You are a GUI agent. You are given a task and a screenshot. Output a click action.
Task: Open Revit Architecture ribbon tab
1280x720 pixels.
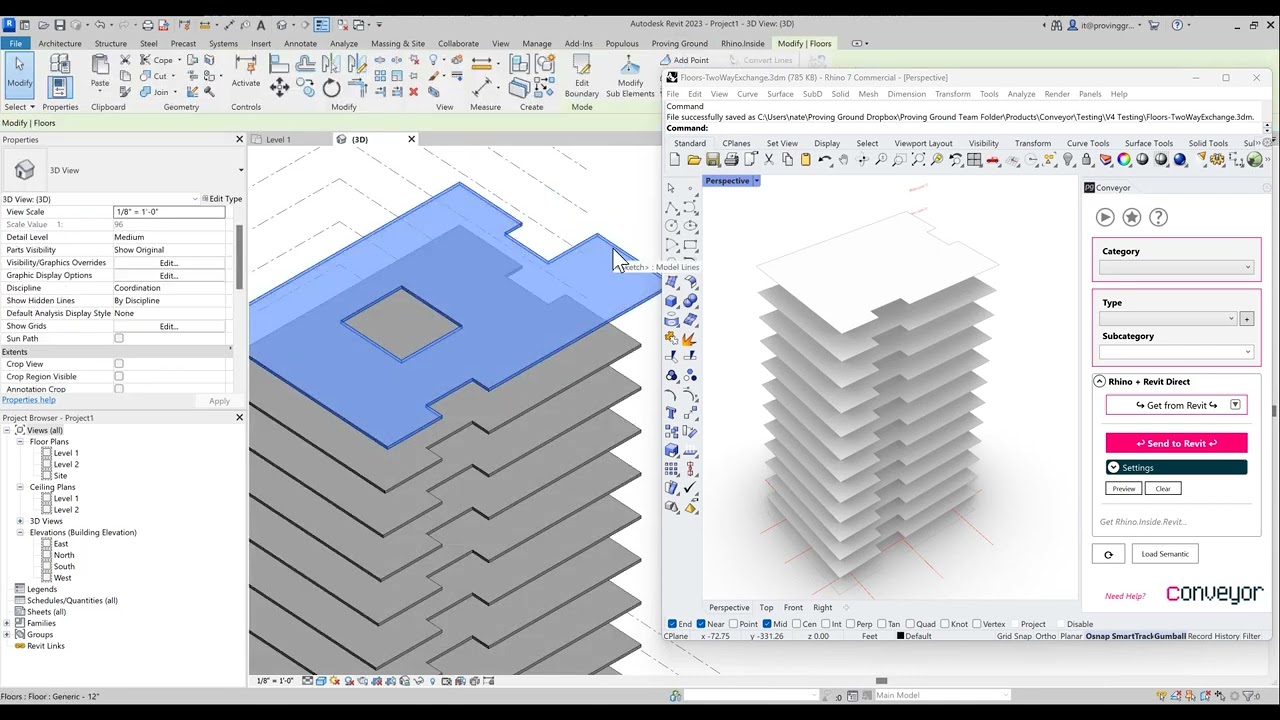coord(60,44)
